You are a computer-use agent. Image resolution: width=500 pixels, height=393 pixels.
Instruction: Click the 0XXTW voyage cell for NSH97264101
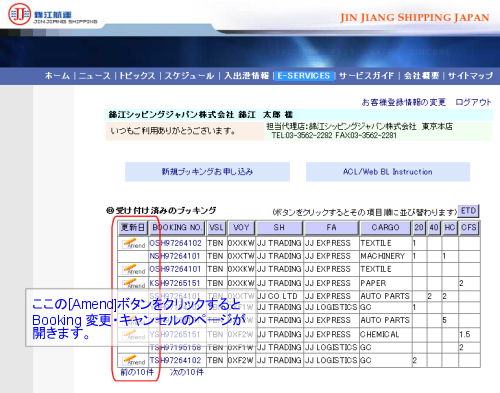(x=241, y=256)
